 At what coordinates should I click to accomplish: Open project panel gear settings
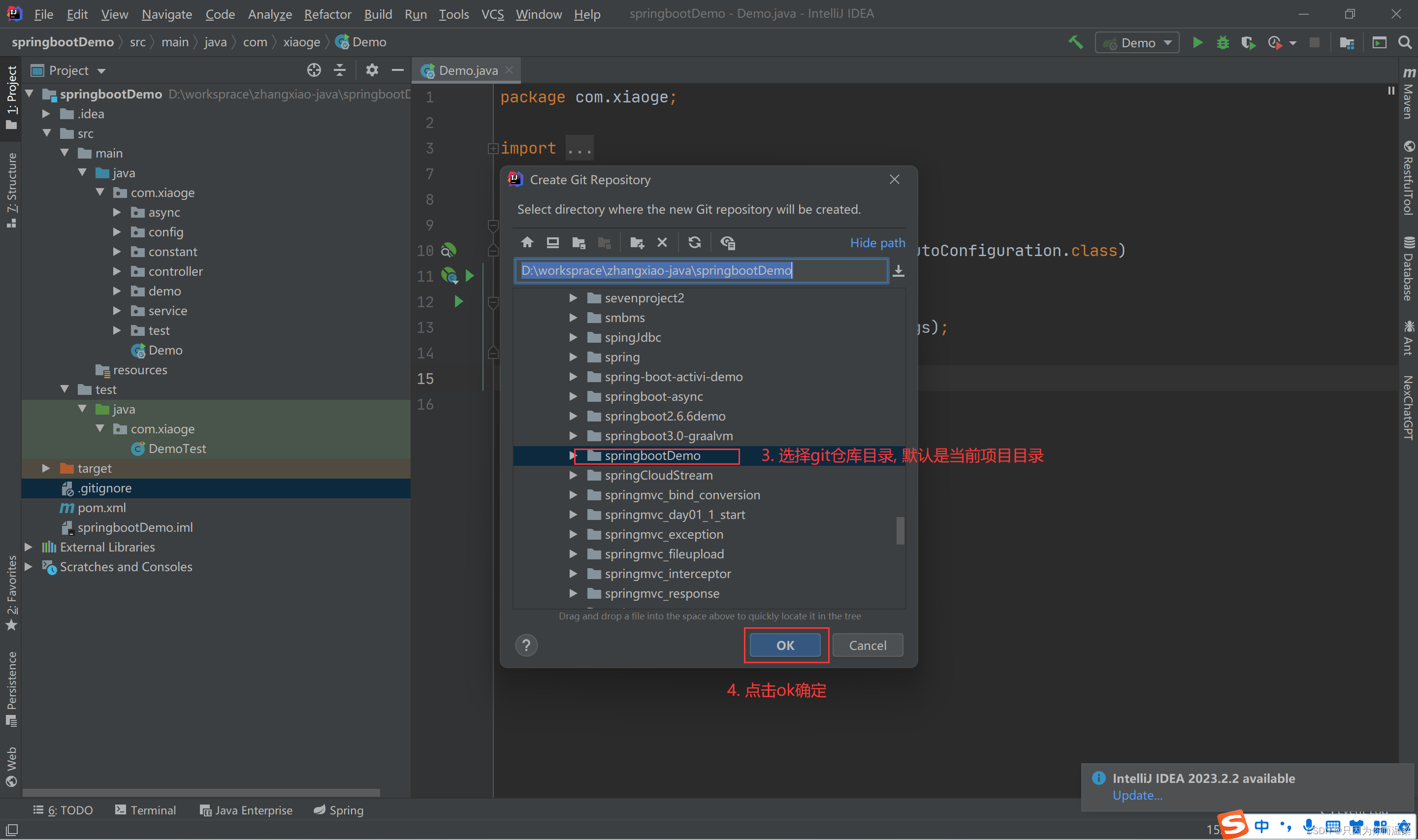[x=371, y=70]
